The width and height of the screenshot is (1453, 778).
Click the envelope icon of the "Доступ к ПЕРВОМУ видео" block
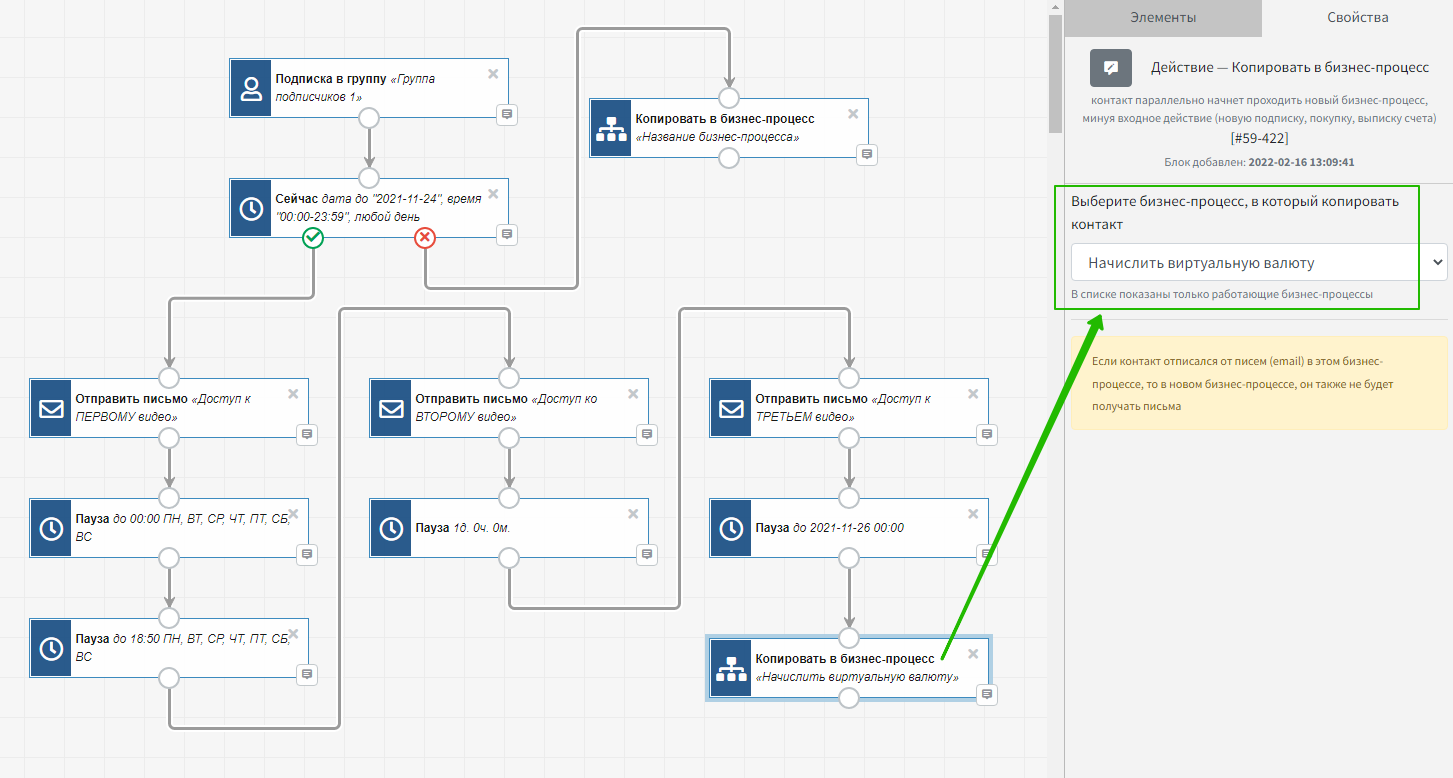pyautogui.click(x=51, y=408)
